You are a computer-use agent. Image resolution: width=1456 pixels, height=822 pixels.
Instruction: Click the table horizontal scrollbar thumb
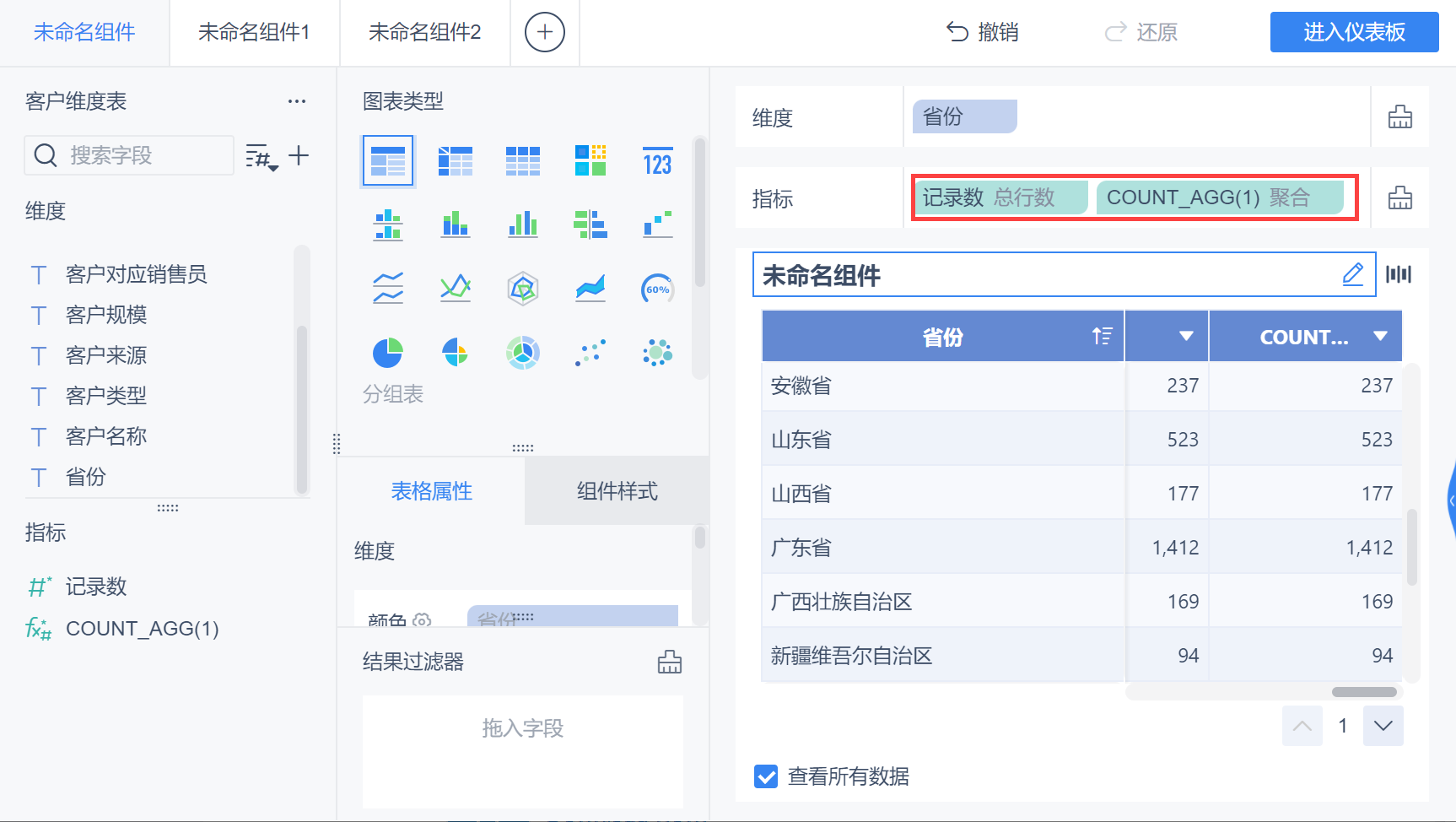click(1364, 692)
